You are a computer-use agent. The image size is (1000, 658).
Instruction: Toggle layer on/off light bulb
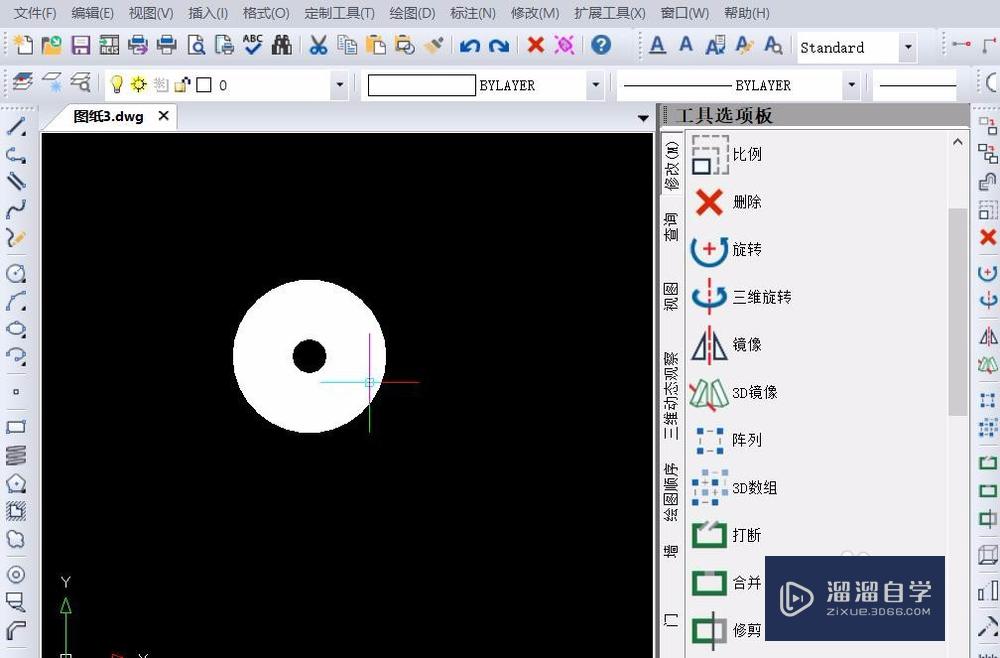(117, 84)
